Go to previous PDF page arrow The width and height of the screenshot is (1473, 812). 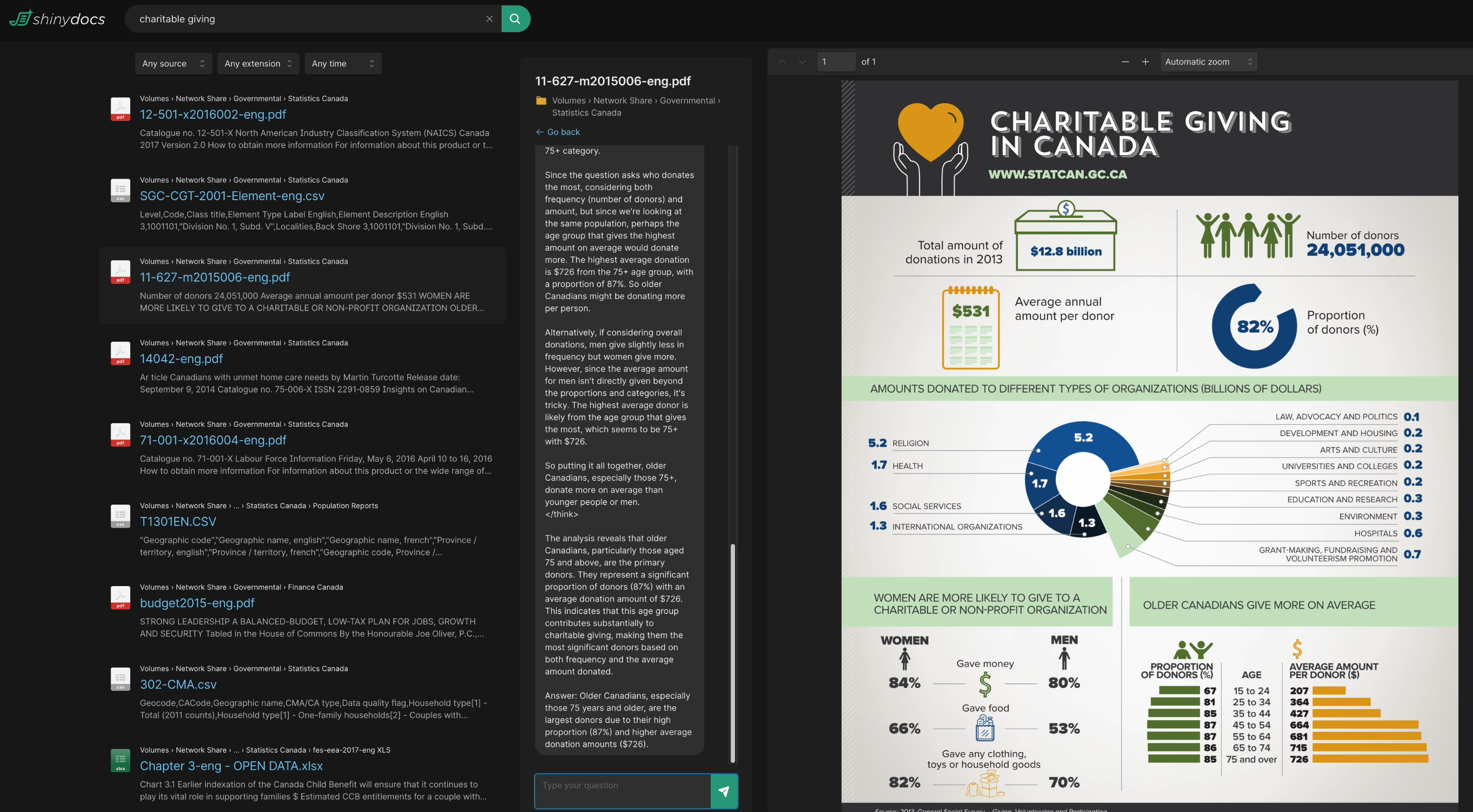click(782, 62)
